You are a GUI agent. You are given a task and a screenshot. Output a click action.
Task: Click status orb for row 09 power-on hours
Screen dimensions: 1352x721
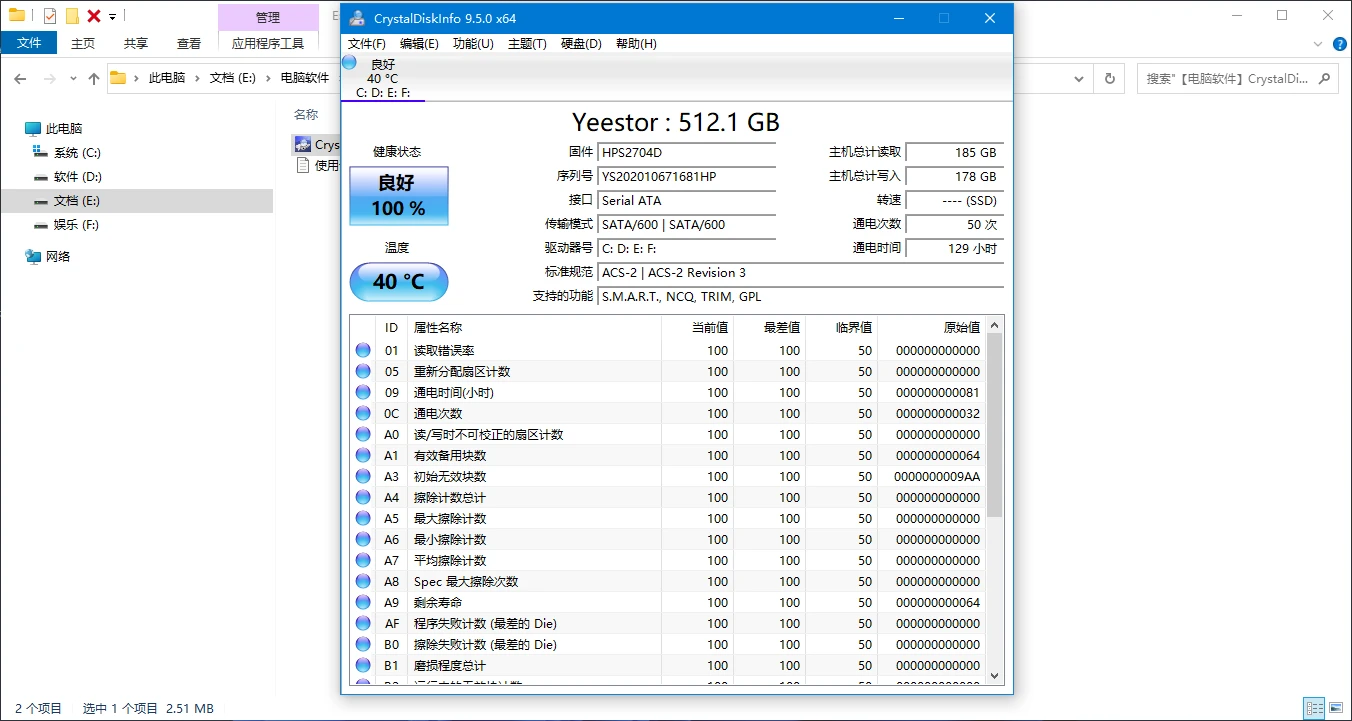[x=363, y=392]
